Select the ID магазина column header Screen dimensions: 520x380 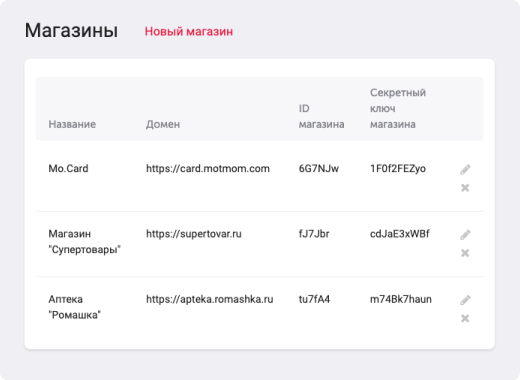point(321,116)
